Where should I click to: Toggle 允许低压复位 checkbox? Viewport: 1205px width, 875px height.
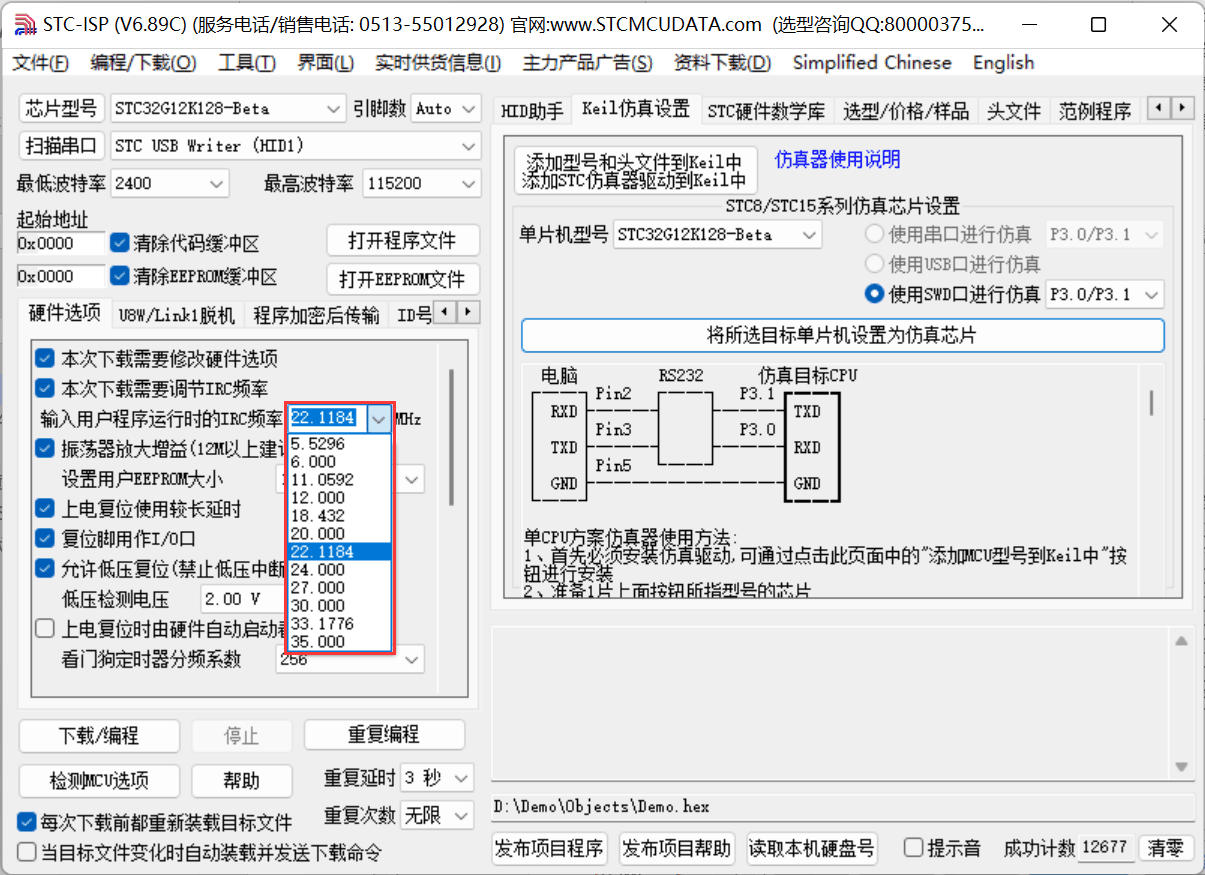(45, 569)
